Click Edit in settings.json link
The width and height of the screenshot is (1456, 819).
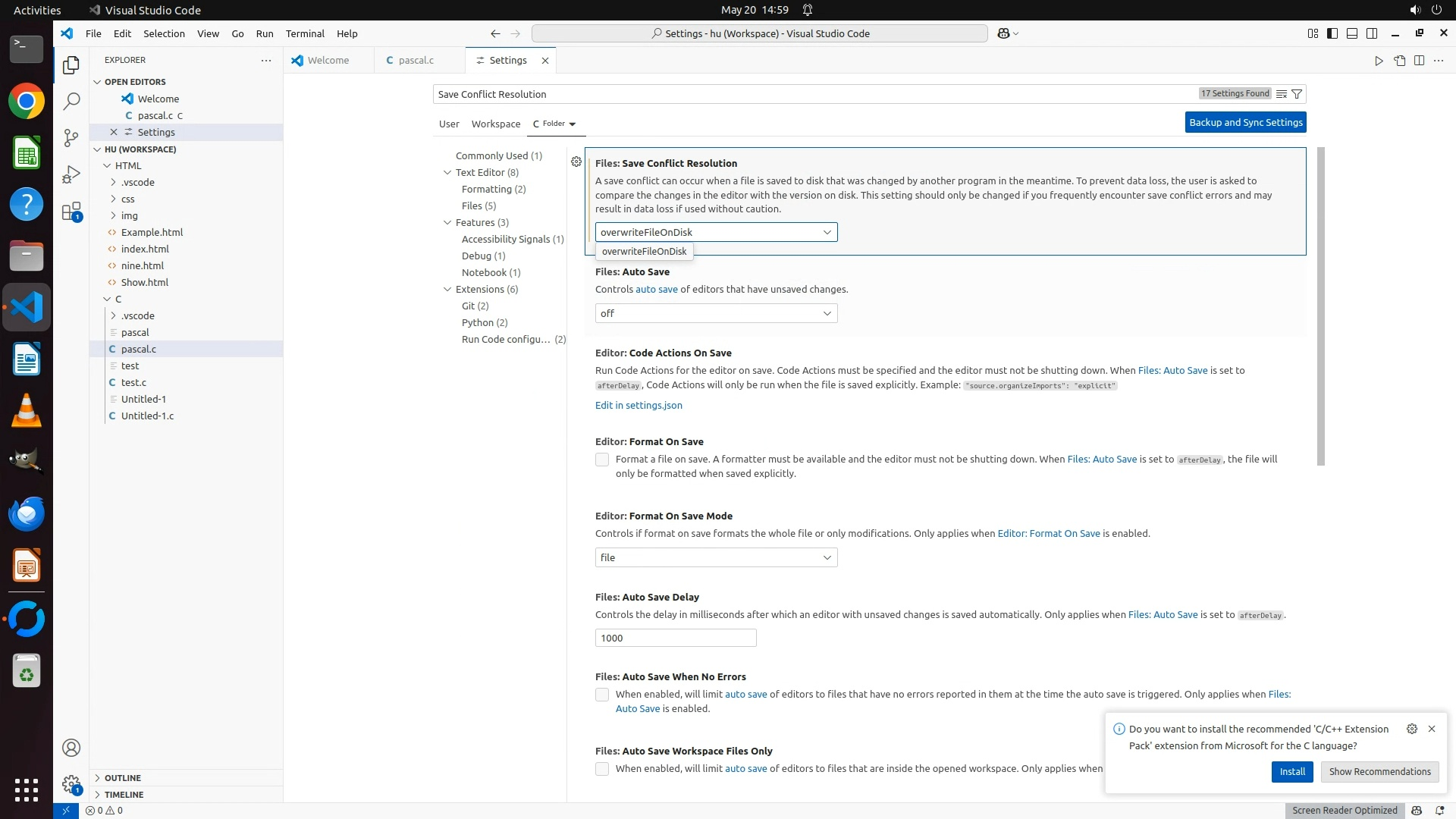pyautogui.click(x=639, y=405)
